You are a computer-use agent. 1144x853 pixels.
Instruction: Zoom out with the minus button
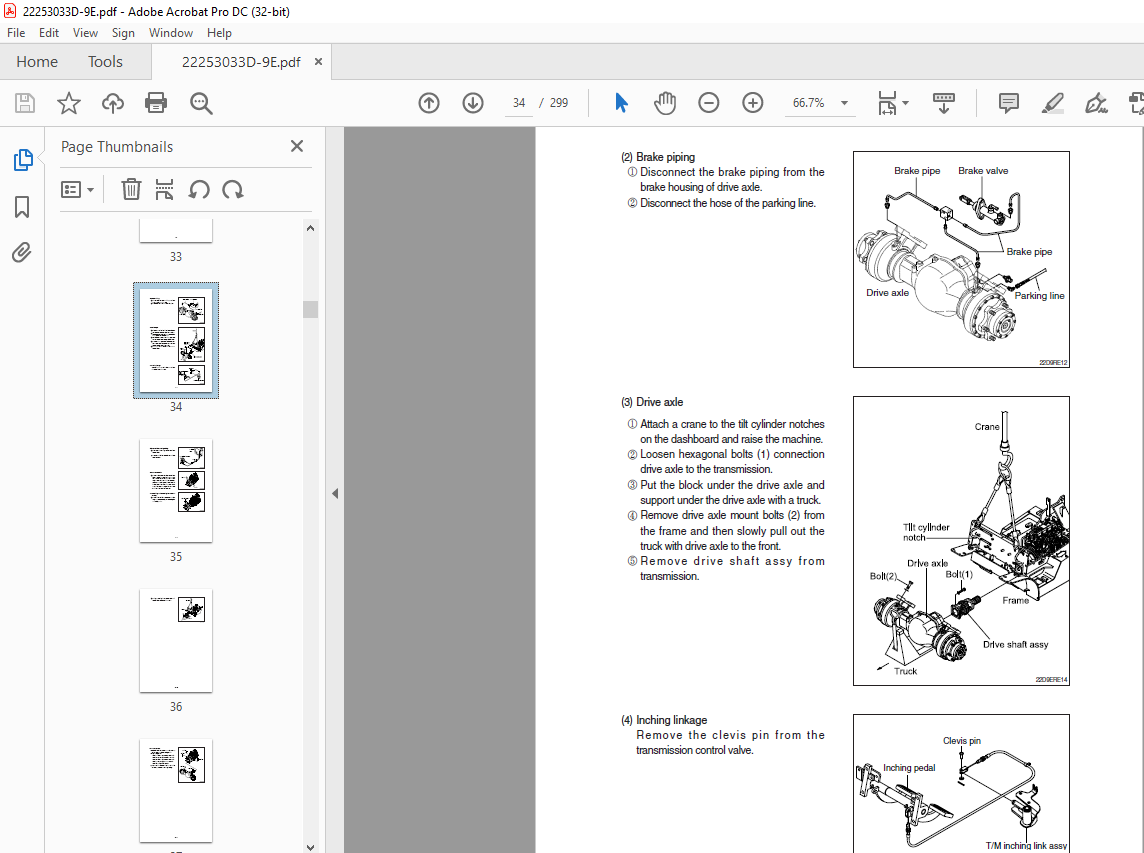(708, 103)
